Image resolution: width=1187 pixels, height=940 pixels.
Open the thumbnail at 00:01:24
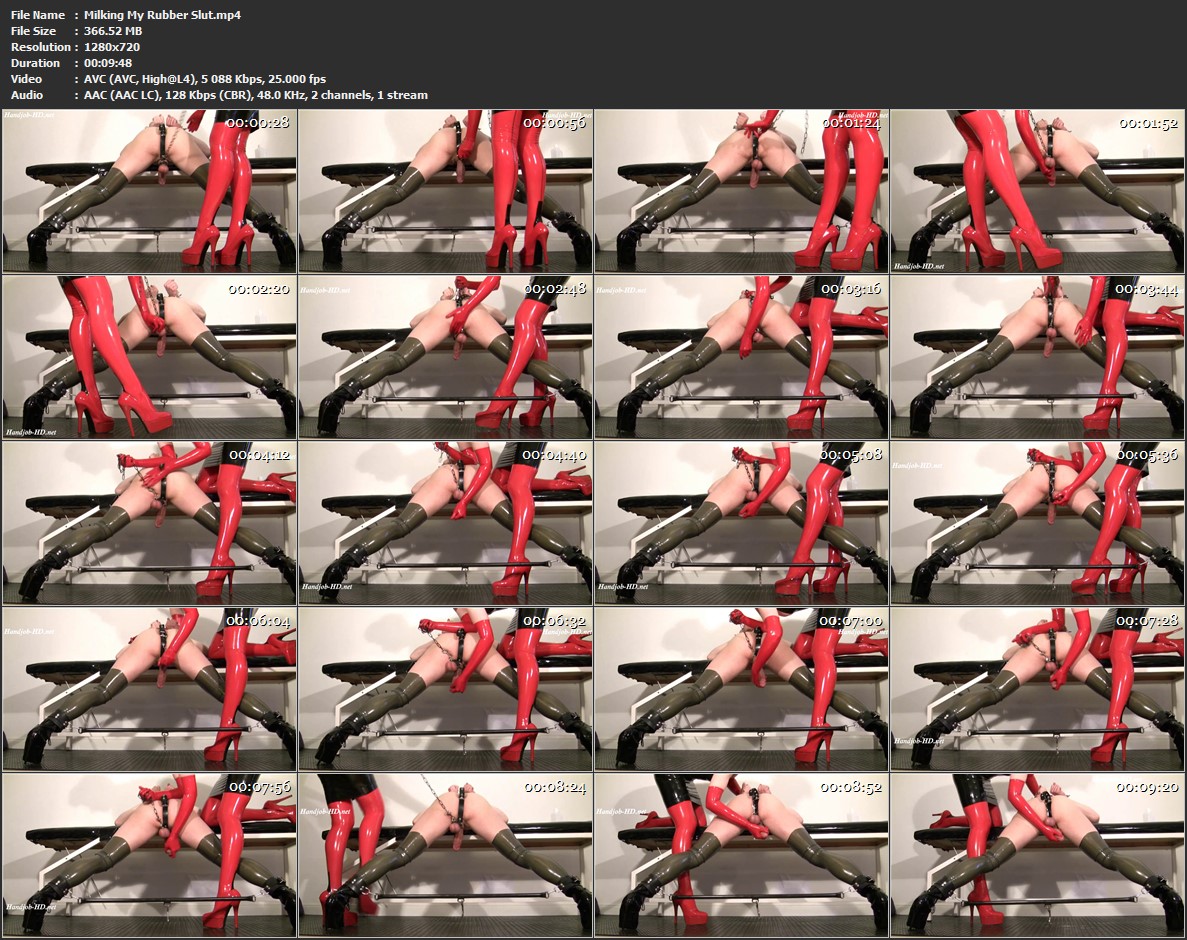[742, 191]
